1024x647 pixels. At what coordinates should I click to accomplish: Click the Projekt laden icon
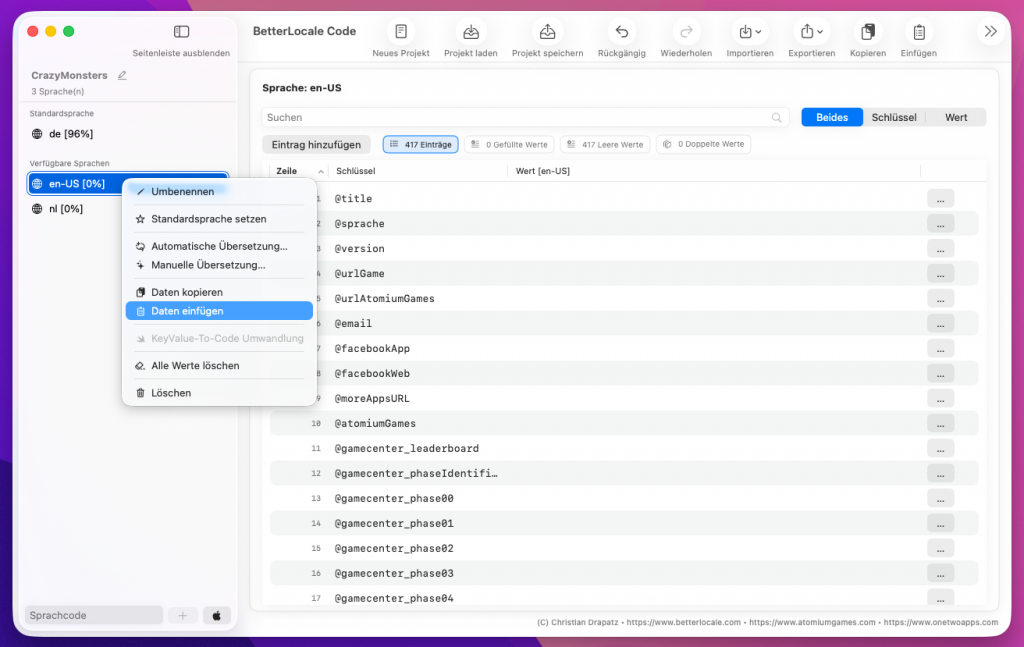[x=470, y=32]
